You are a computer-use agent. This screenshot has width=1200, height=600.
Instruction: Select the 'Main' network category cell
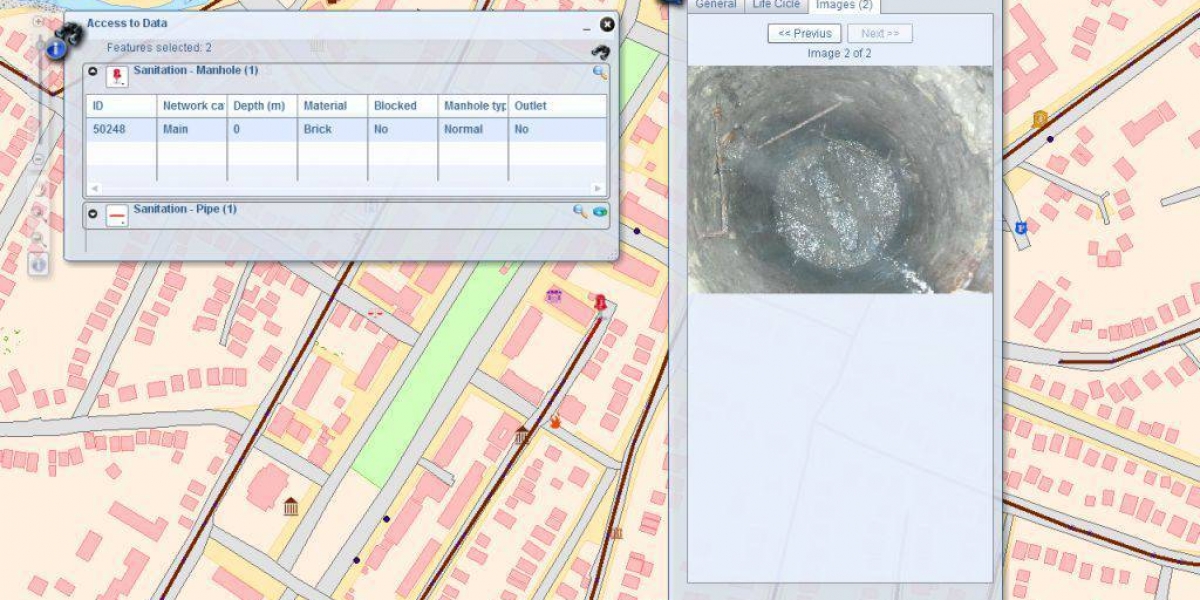192,129
